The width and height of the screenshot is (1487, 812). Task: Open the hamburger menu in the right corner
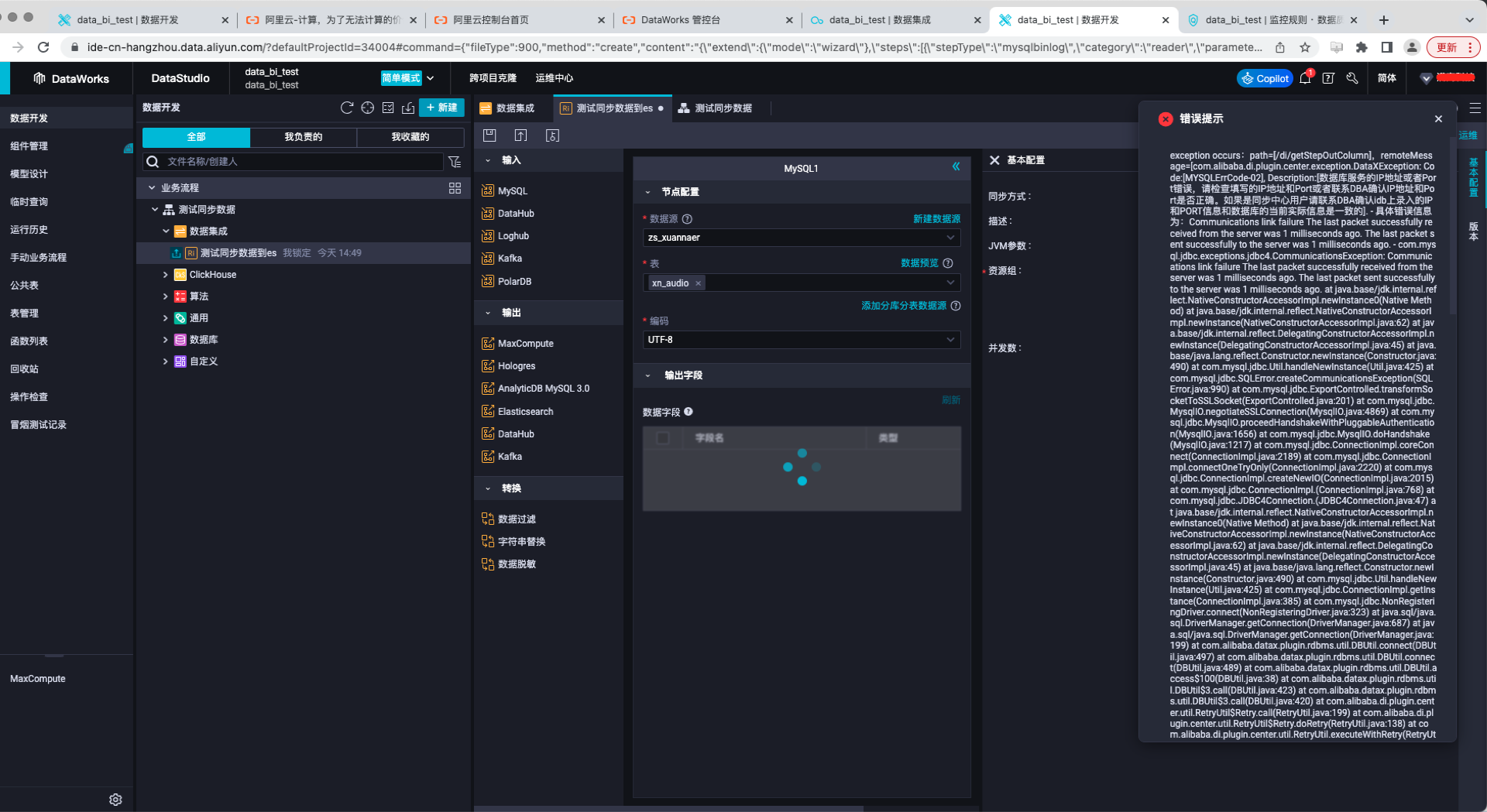coord(1475,108)
